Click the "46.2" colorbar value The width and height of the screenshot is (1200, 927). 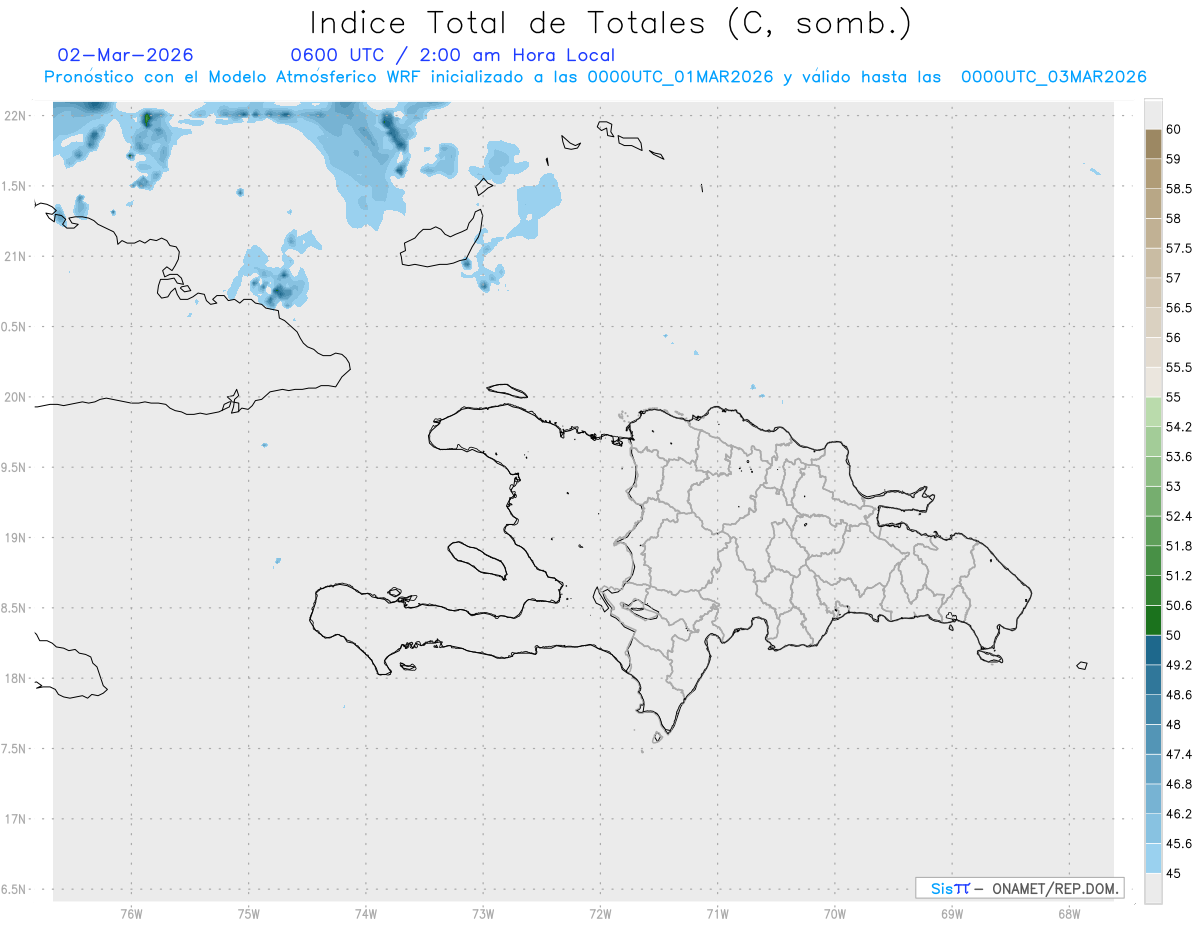coord(1179,814)
